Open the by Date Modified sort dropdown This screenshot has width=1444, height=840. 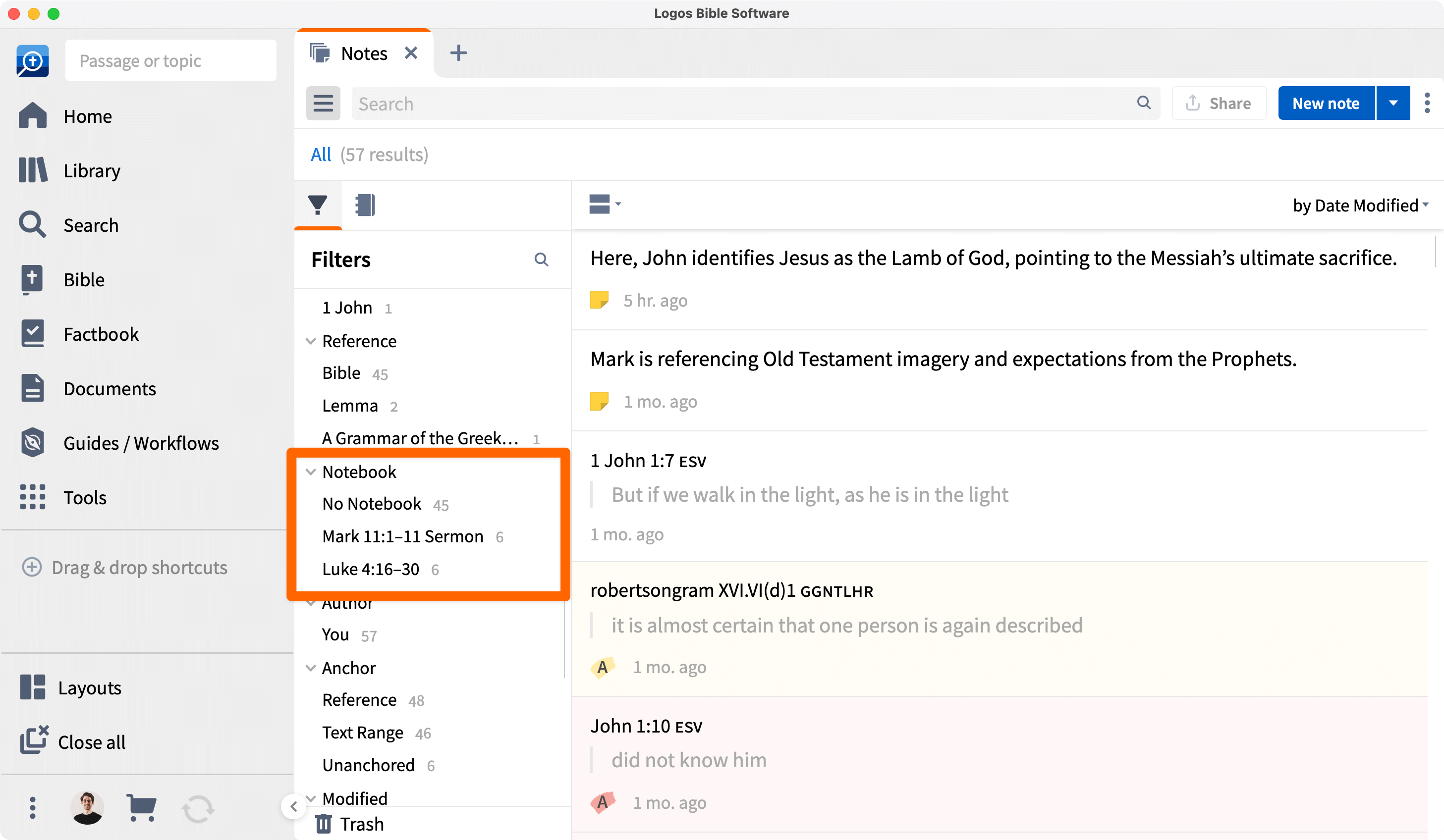tap(1360, 205)
